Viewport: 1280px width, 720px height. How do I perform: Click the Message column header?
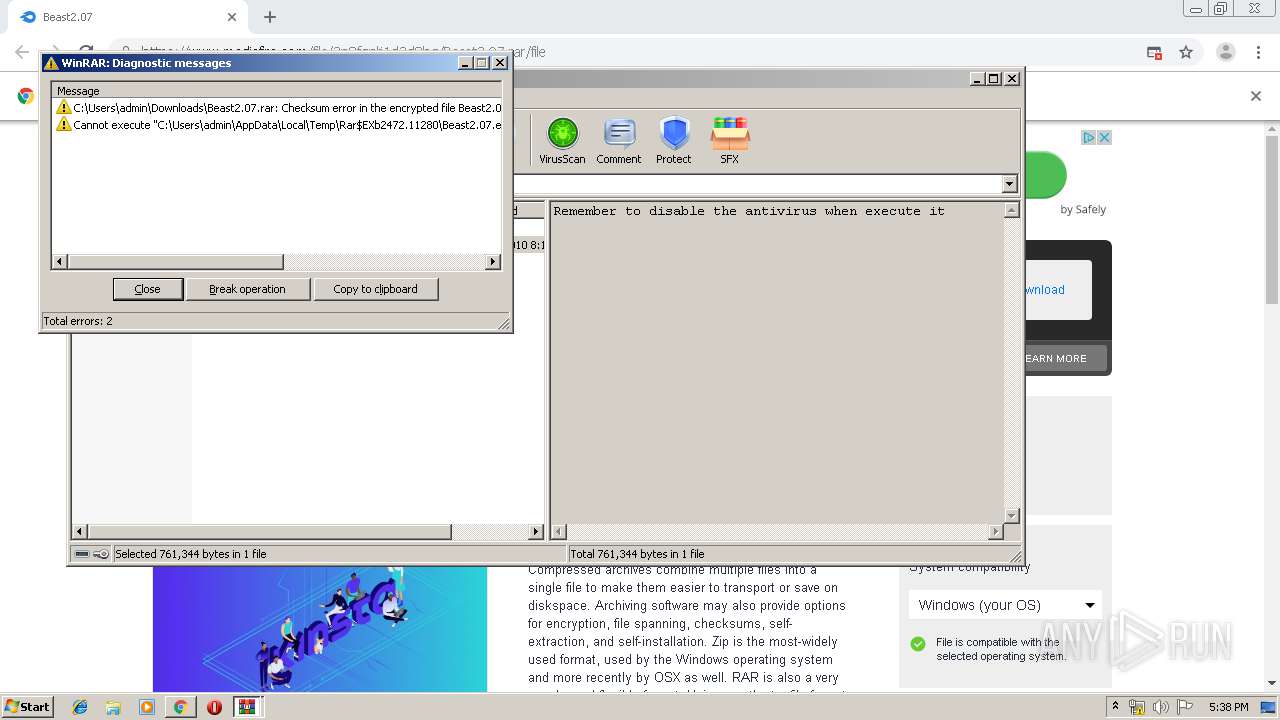(x=277, y=91)
